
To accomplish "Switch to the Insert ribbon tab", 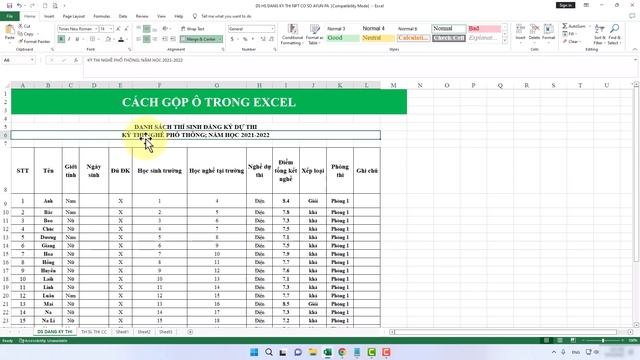I will click(49, 16).
